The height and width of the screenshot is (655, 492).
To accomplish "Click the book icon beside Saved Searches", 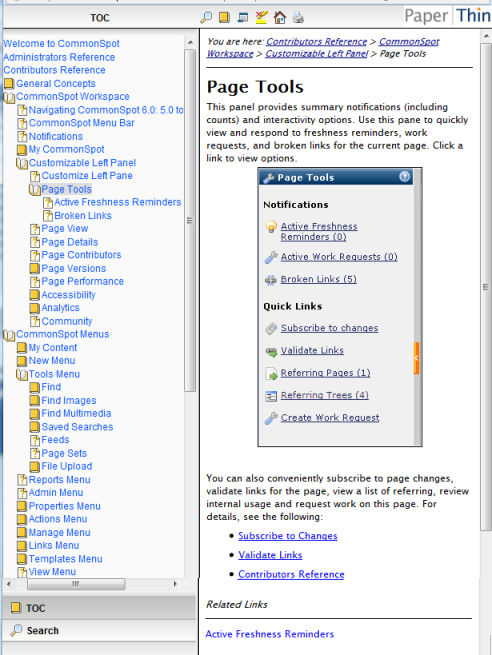I will coord(35,427).
